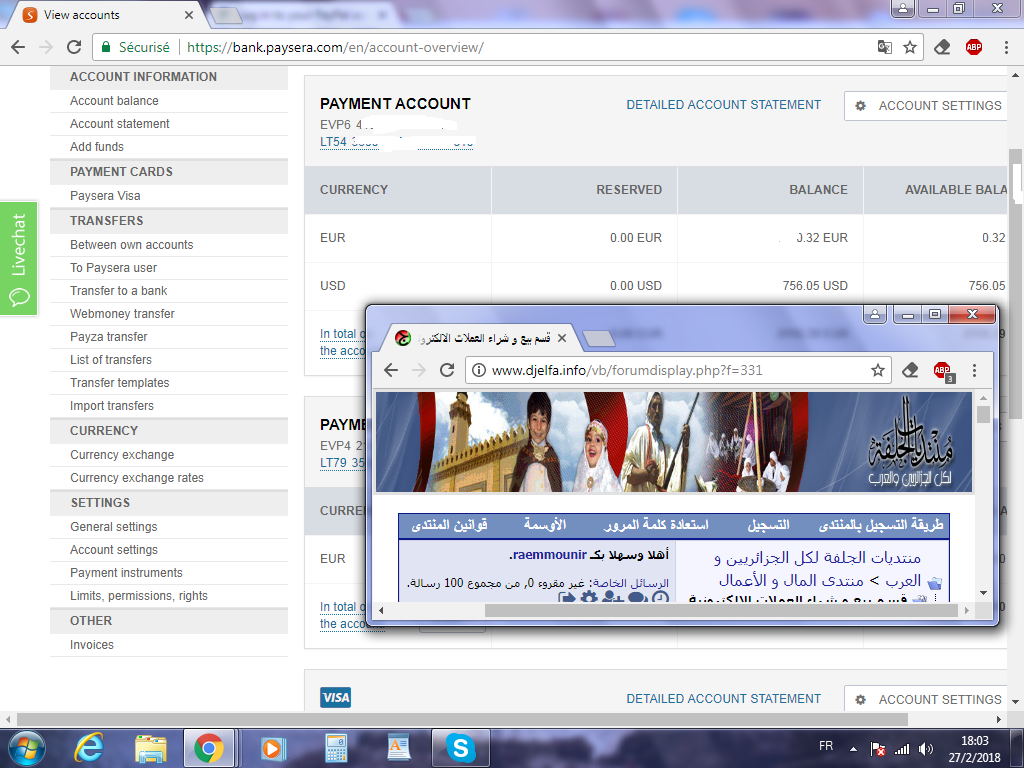
Task: Close the Arabic forum tab in djelfa window
Action: point(562,338)
